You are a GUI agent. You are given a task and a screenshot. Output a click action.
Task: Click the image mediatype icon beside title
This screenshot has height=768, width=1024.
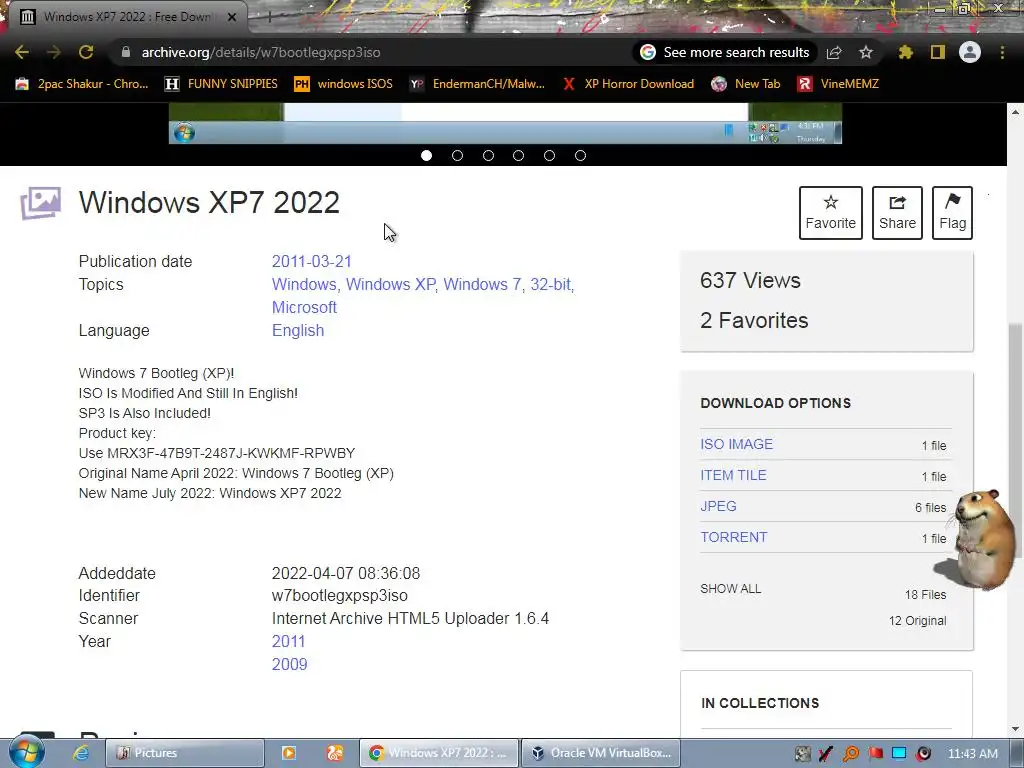point(40,203)
